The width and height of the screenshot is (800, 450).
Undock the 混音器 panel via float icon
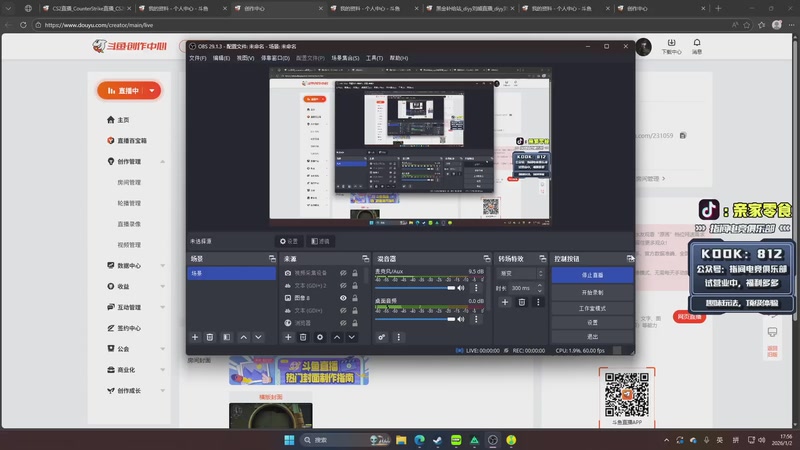coord(487,259)
